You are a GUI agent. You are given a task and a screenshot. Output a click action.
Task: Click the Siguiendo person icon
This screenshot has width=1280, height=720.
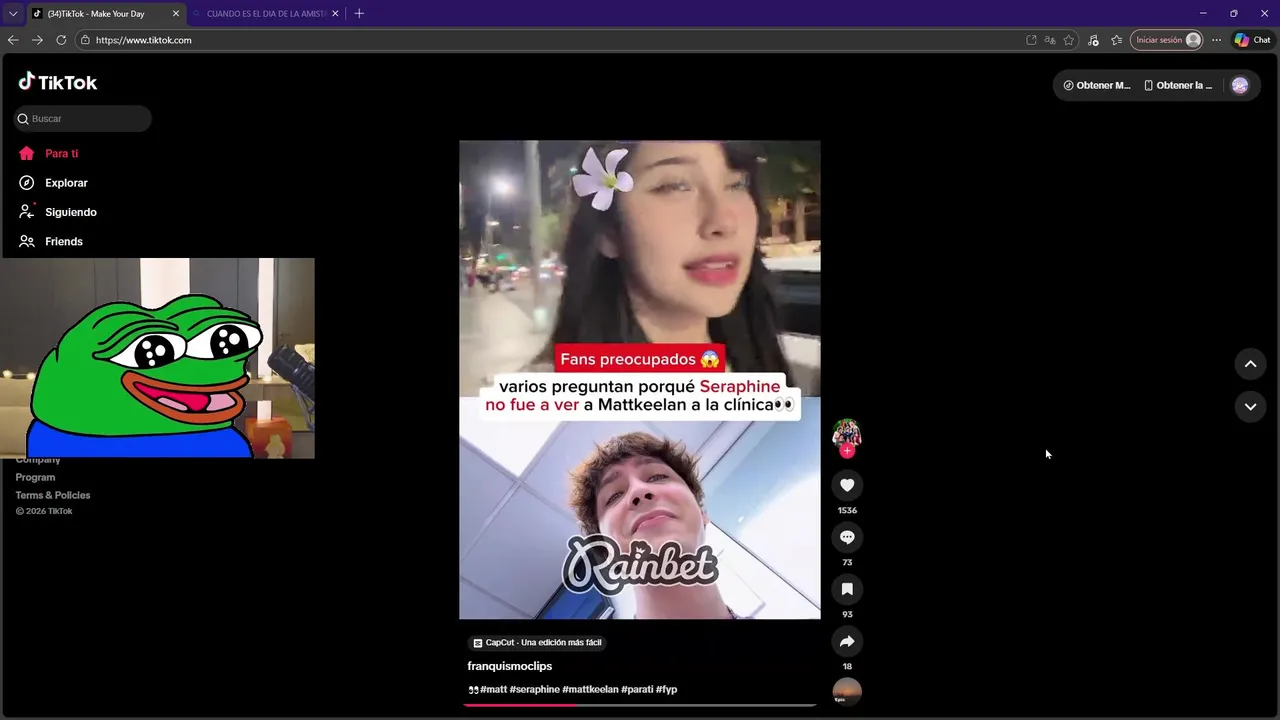pos(27,212)
